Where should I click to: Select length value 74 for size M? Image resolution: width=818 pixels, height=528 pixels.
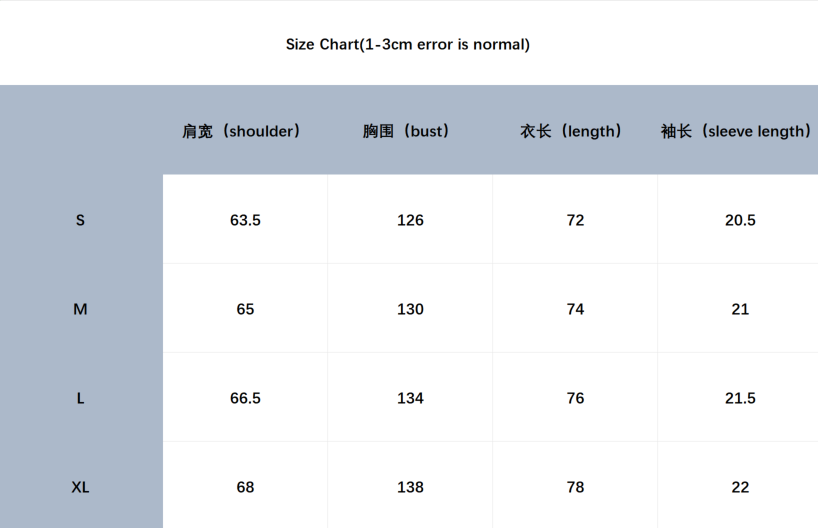pos(575,309)
